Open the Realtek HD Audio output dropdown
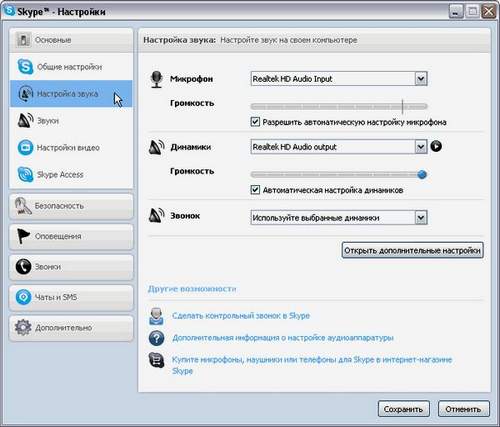Image resolution: width=500 pixels, height=427 pixels. pos(421,147)
